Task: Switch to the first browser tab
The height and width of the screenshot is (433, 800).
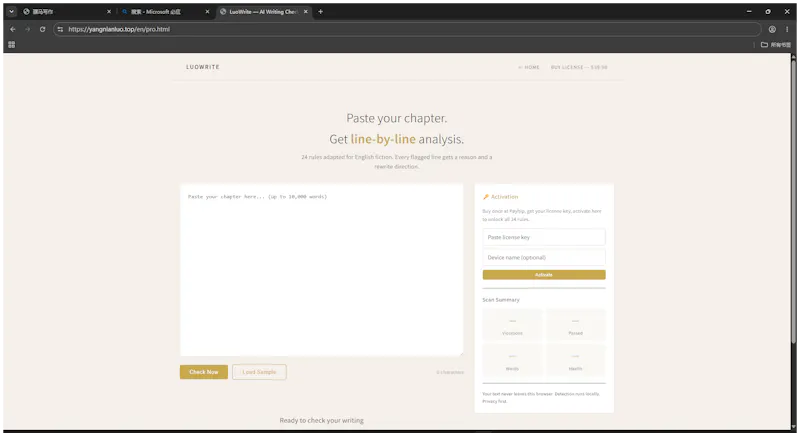Action: coord(66,12)
